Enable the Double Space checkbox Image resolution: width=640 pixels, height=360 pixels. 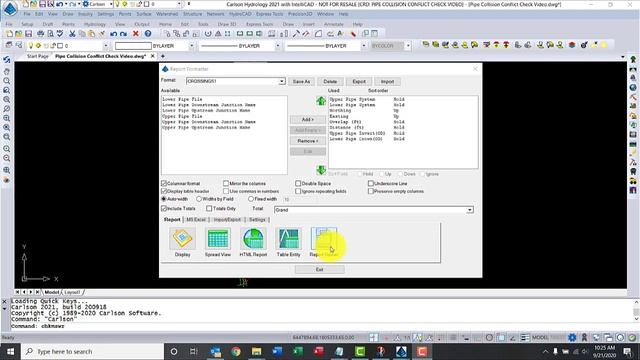(x=298, y=184)
